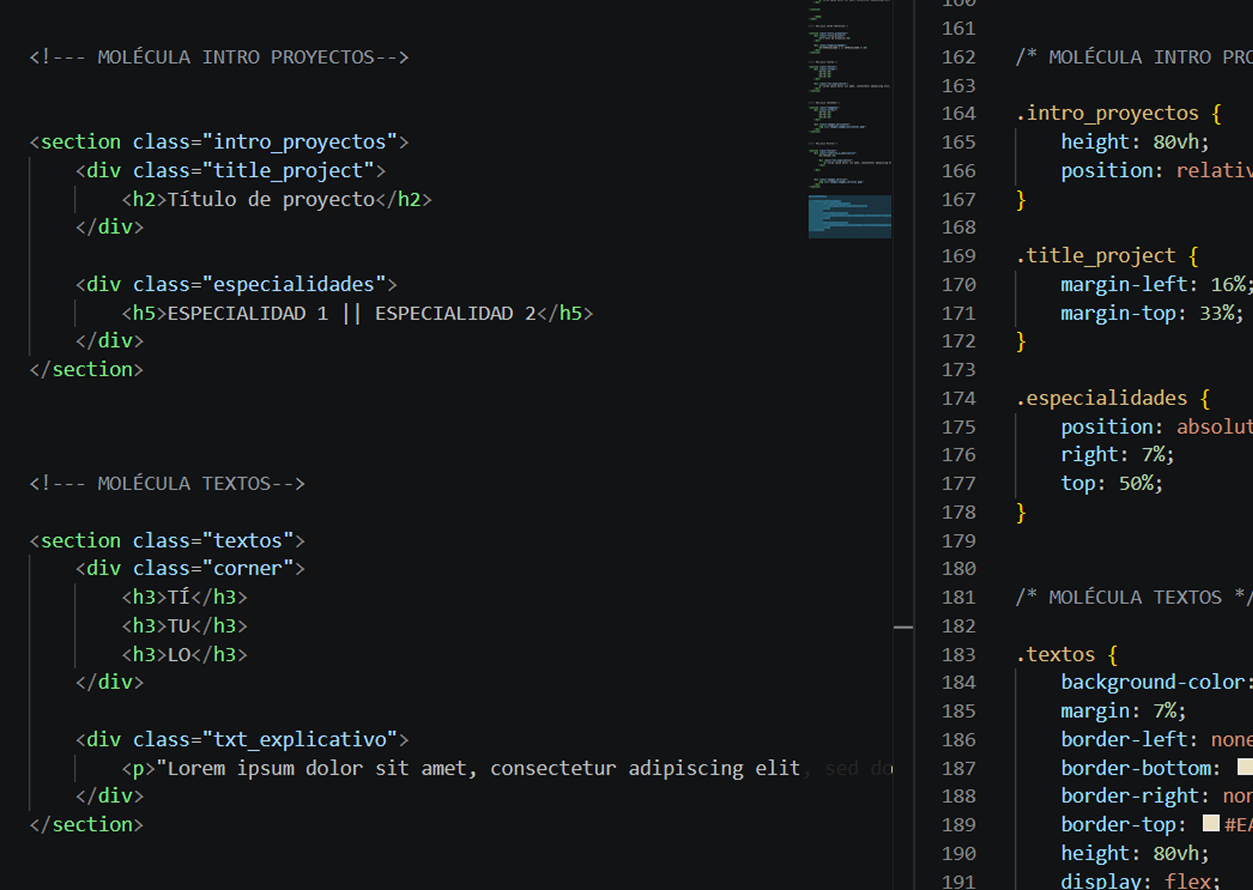Image resolution: width=1253 pixels, height=890 pixels.
Task: Click the minimap code overview above the highlighted block
Action: coord(849,98)
